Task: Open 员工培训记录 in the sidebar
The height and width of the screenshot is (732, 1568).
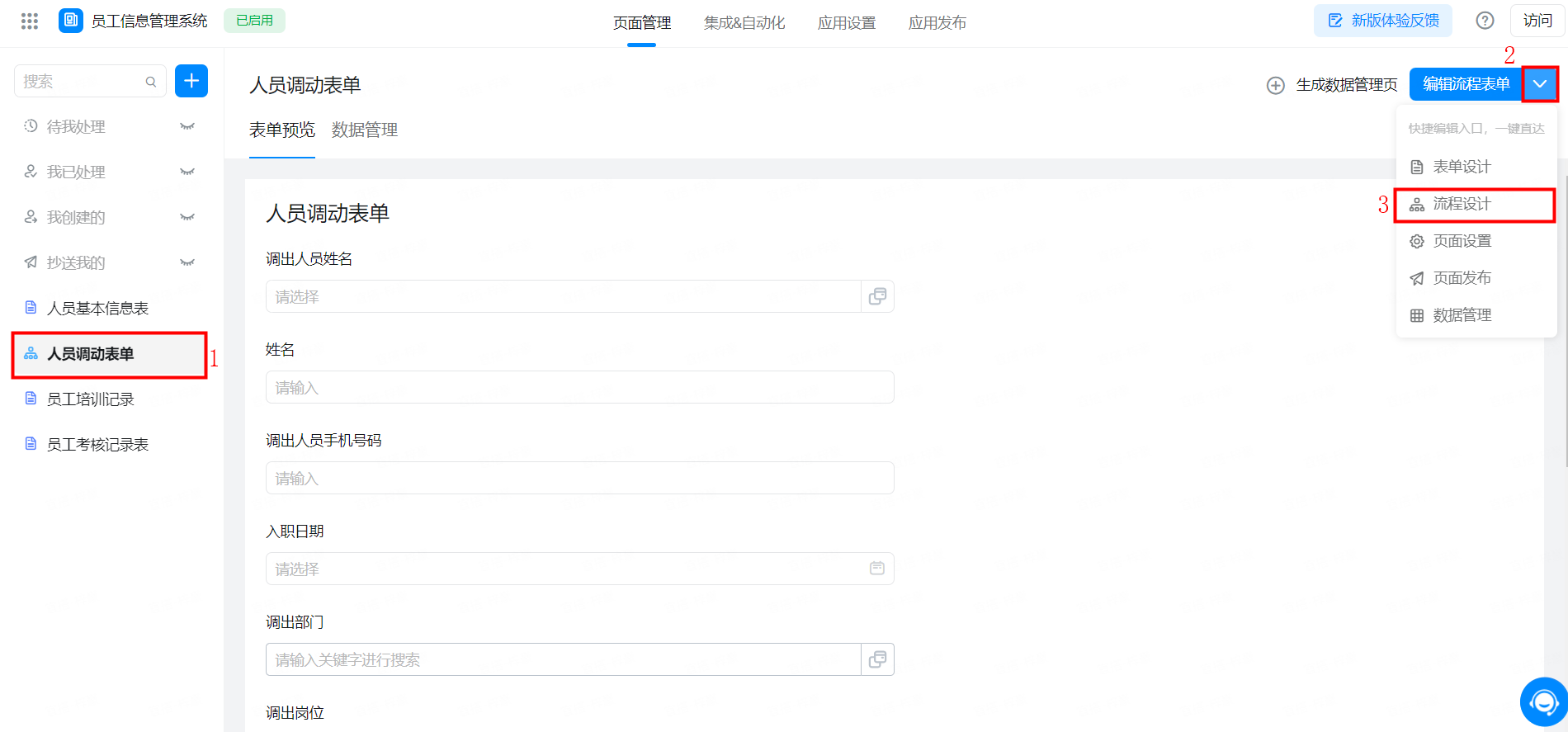Action: 91,399
